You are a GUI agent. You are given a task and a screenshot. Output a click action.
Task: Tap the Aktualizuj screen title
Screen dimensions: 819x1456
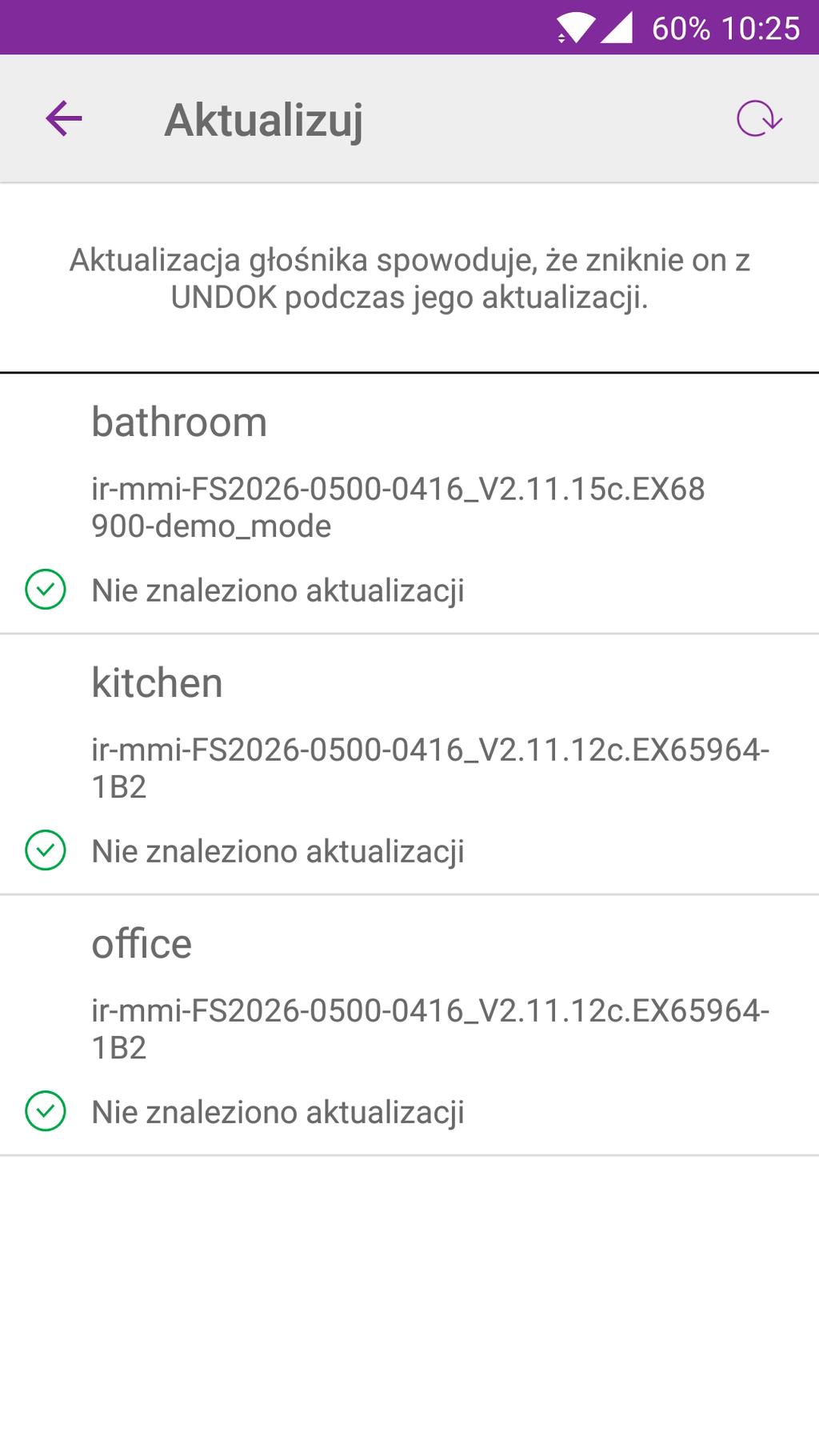point(264,120)
